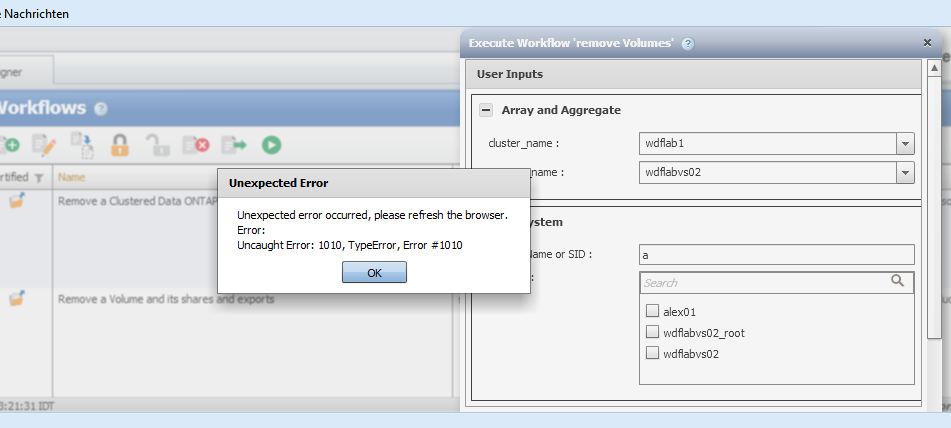Screen dimensions: 951x428
Task: Click the grey Unlock workflow icon
Action: [x=158, y=145]
